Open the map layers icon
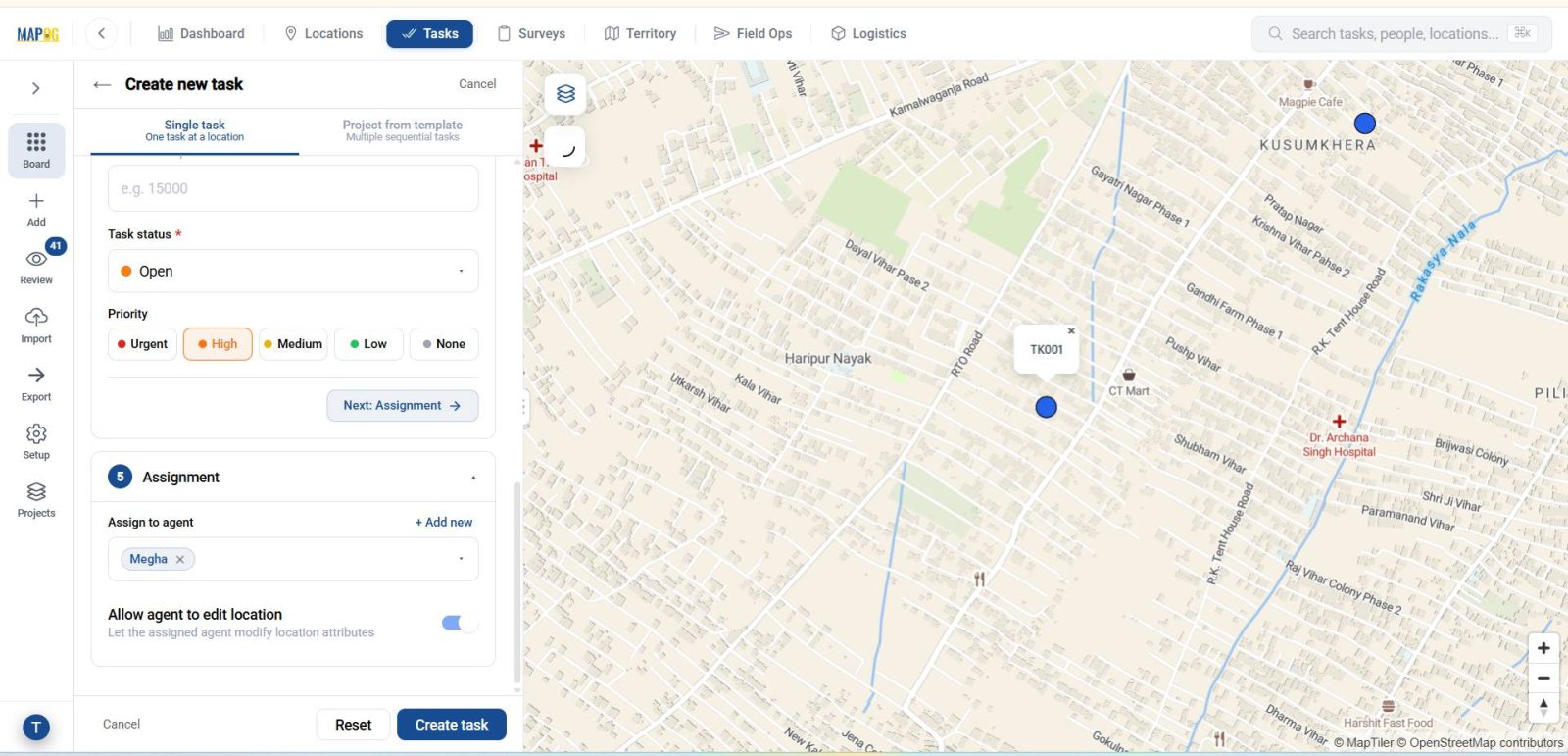 pos(565,94)
